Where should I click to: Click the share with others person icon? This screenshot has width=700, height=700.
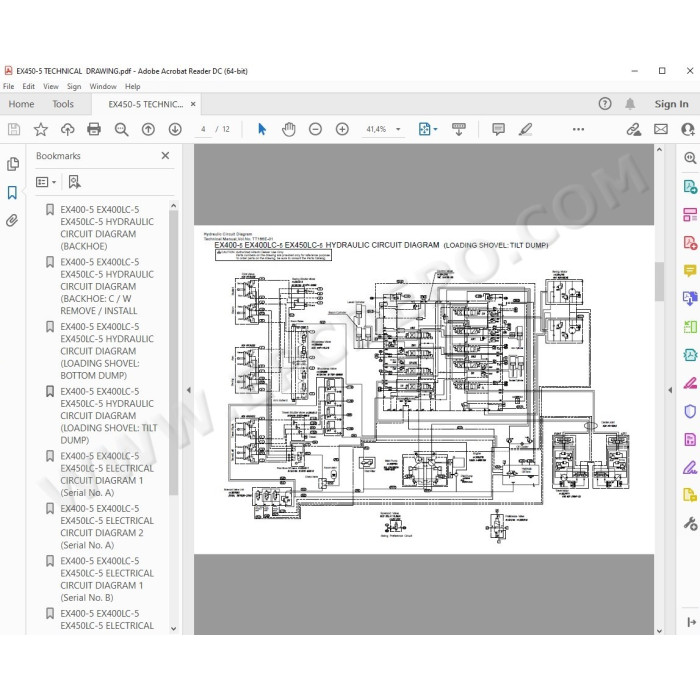688,129
